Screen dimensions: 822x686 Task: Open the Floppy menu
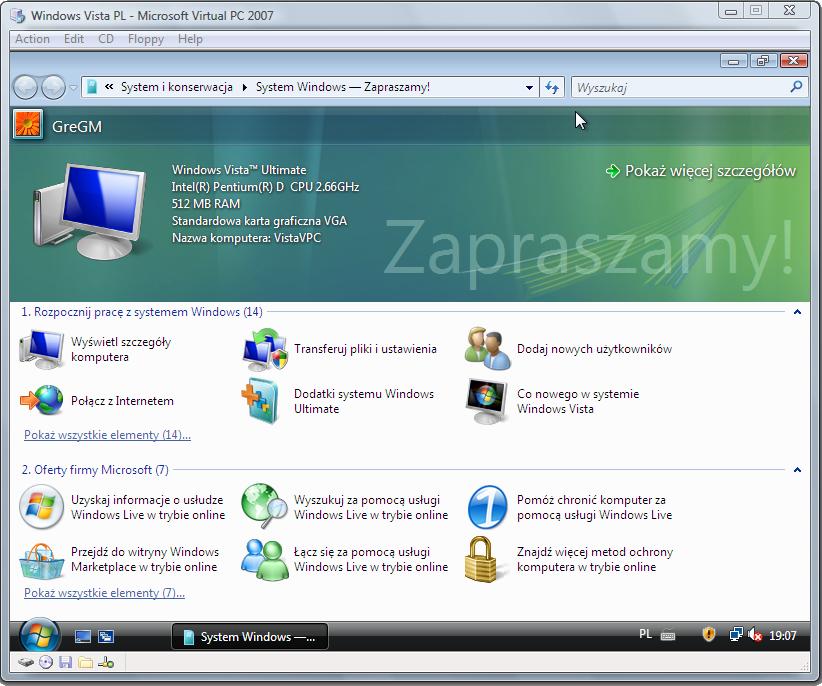[146, 39]
